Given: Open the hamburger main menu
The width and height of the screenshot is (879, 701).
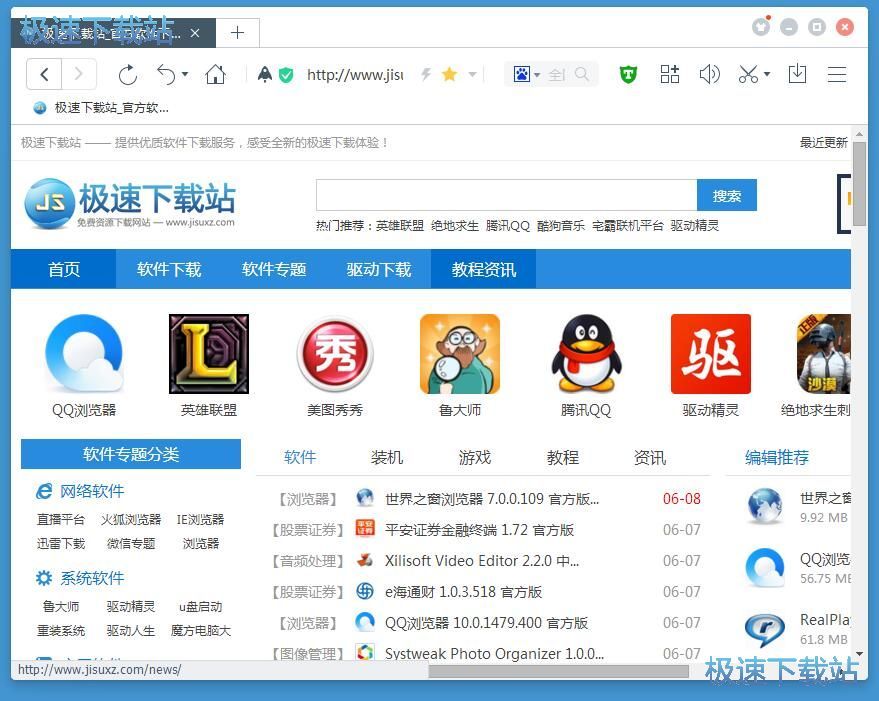Looking at the screenshot, I should (x=837, y=74).
